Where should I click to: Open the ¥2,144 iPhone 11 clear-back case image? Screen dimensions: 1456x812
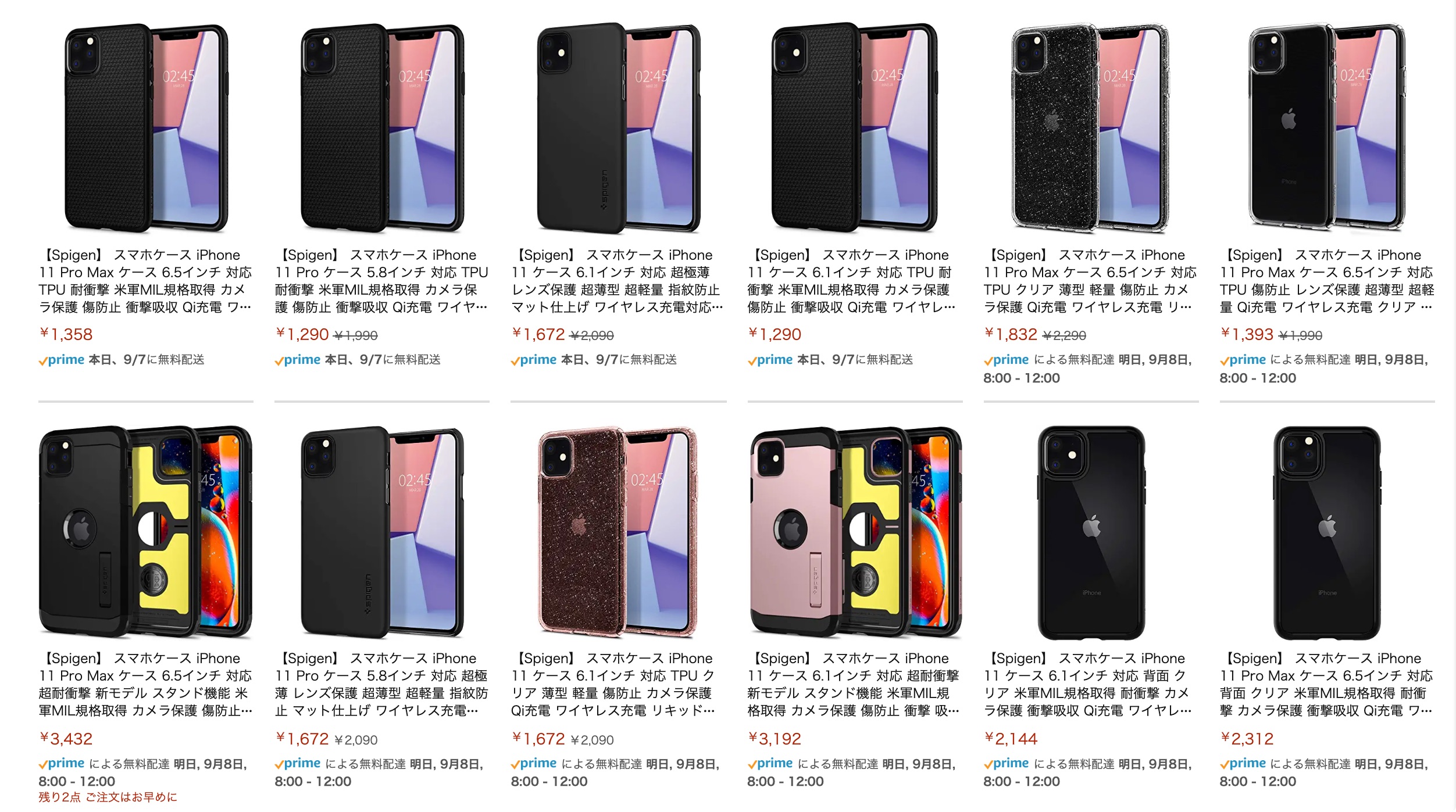(x=1091, y=532)
